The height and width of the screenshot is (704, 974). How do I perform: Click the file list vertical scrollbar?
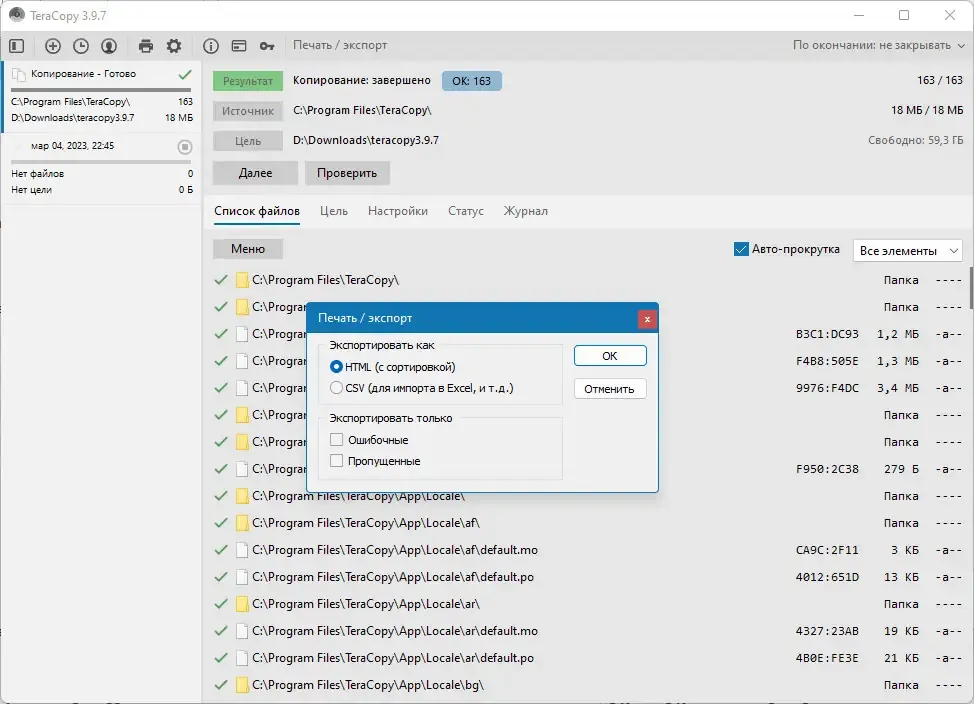971,288
